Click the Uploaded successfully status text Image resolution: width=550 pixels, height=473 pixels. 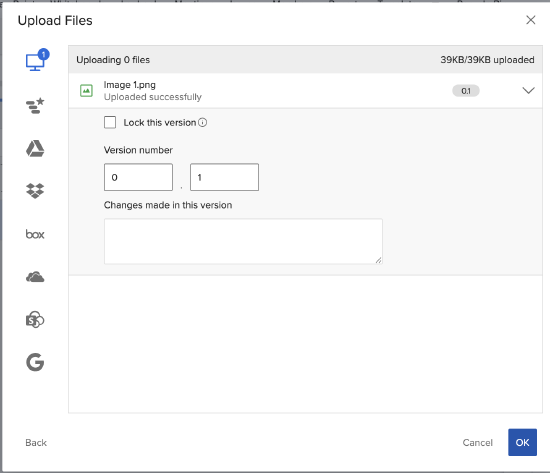click(153, 97)
